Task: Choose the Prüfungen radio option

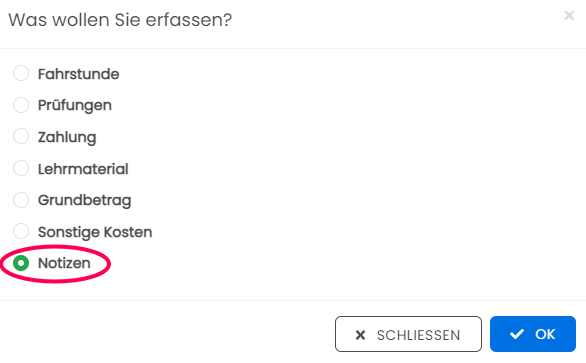Action: (21, 105)
